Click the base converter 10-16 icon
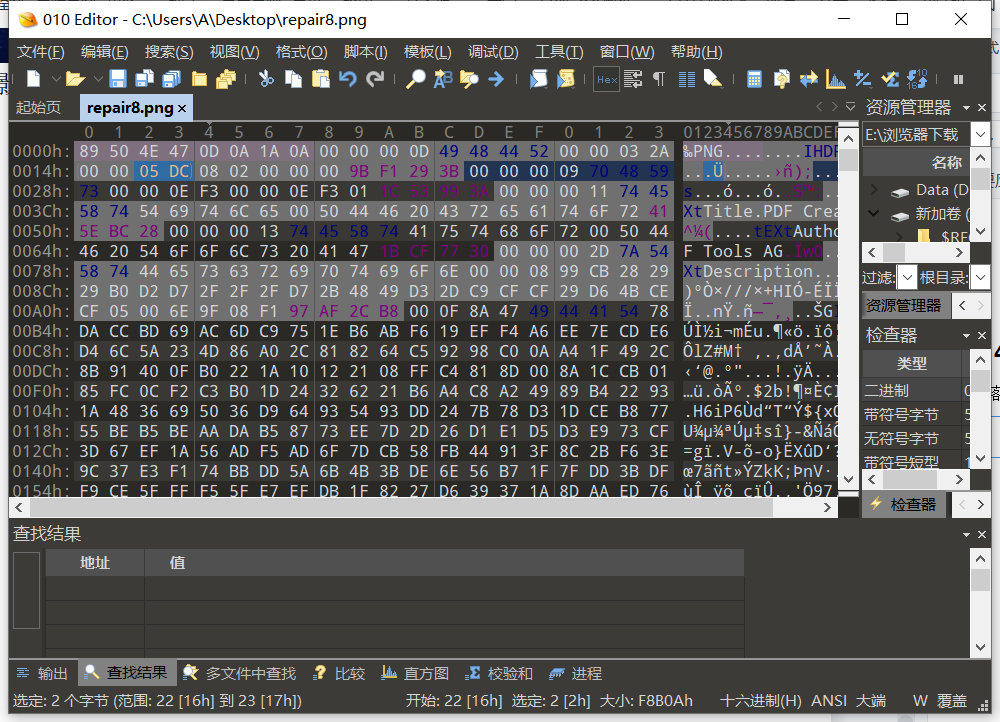 [x=916, y=79]
